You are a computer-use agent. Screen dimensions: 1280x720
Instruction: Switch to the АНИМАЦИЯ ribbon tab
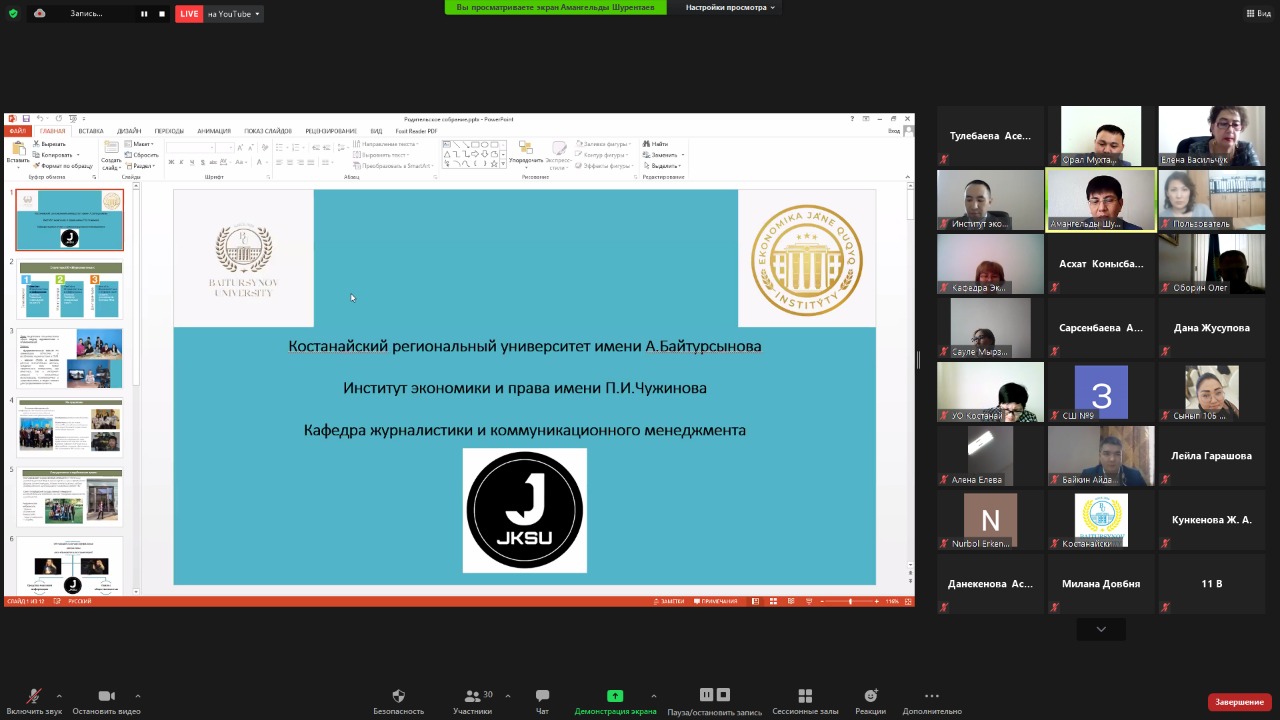click(214, 131)
